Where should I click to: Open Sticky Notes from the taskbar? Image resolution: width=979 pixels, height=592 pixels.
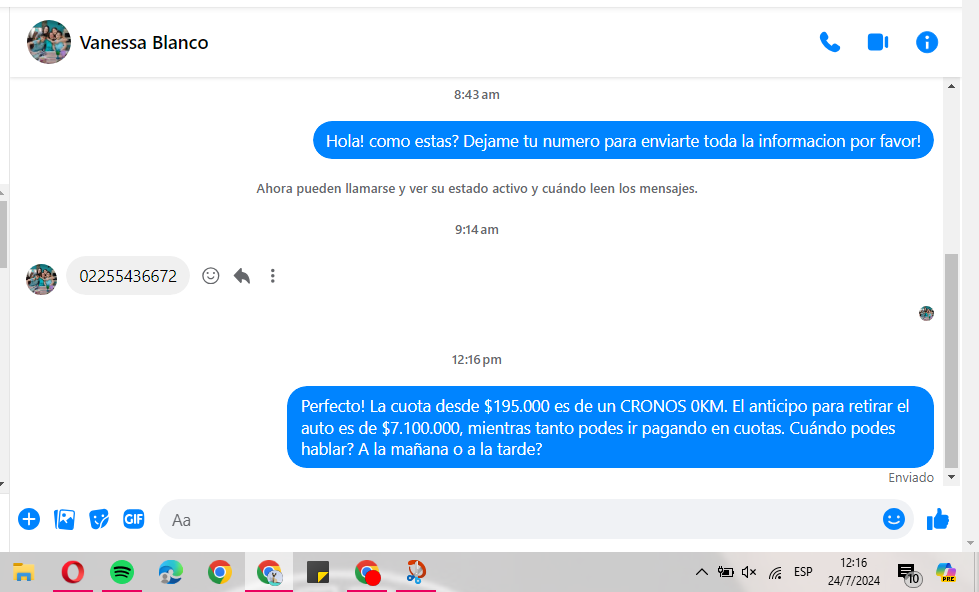318,572
